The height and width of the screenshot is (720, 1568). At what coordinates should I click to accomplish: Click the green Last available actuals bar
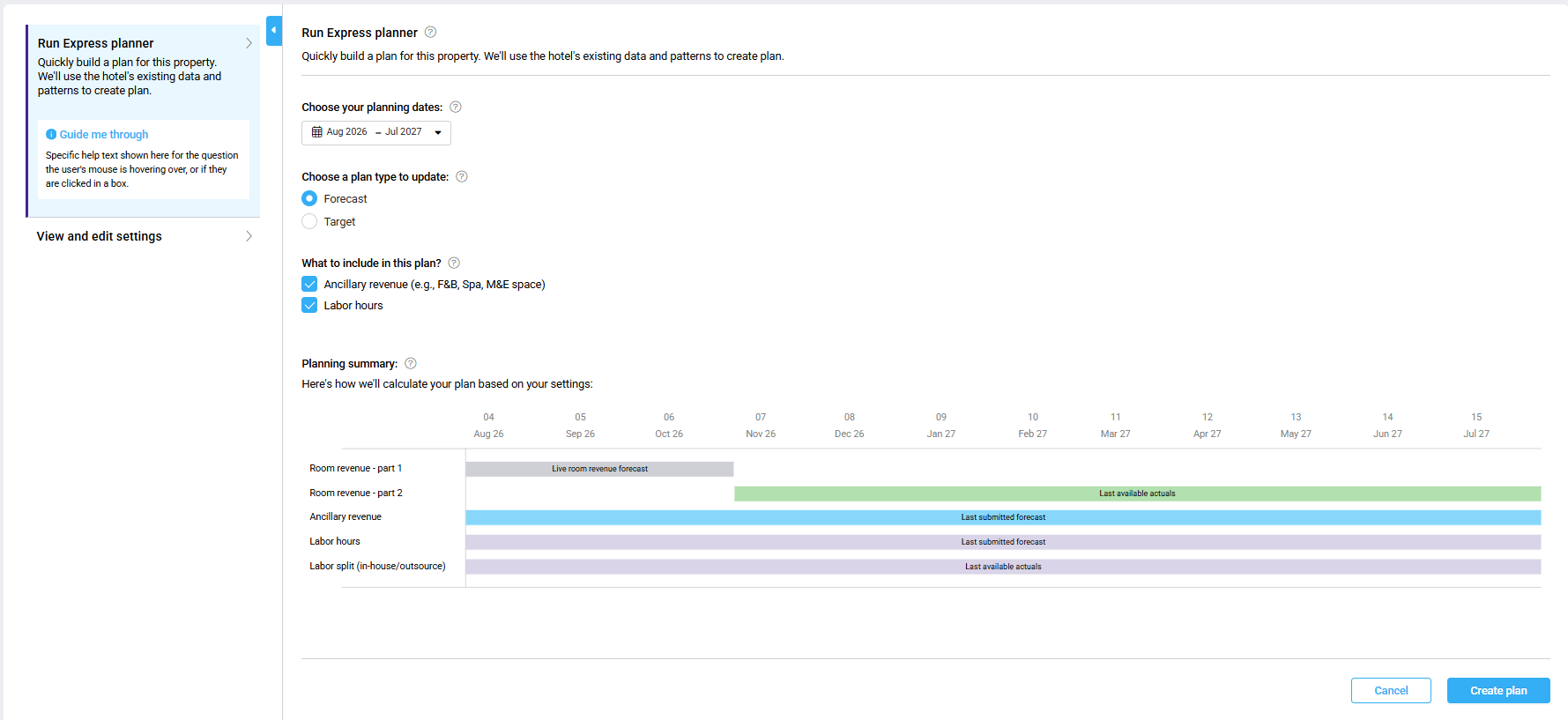(1137, 494)
